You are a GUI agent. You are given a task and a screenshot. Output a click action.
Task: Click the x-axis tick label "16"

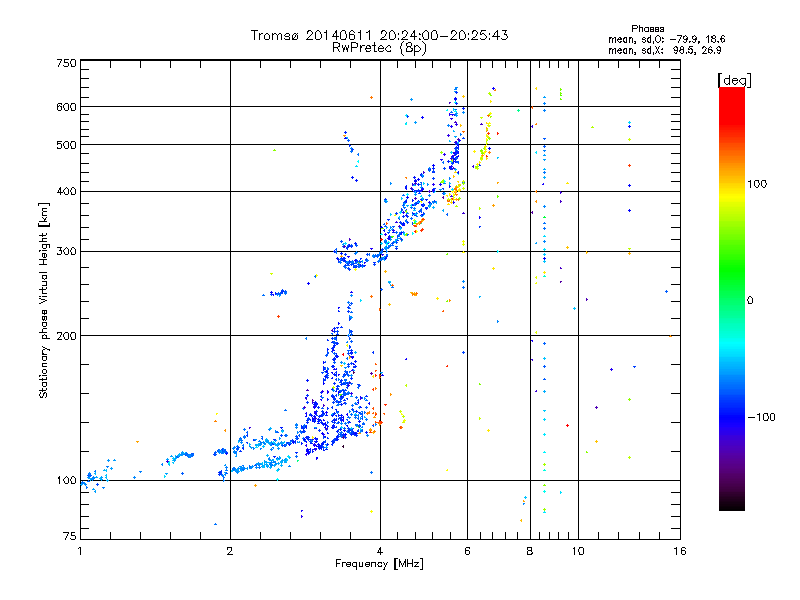[680, 551]
